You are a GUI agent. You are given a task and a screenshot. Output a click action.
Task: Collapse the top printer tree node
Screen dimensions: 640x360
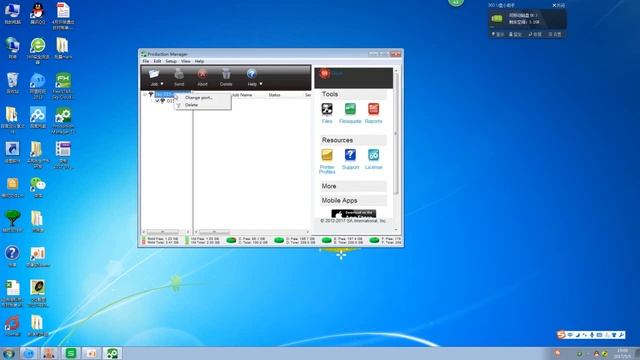144,94
